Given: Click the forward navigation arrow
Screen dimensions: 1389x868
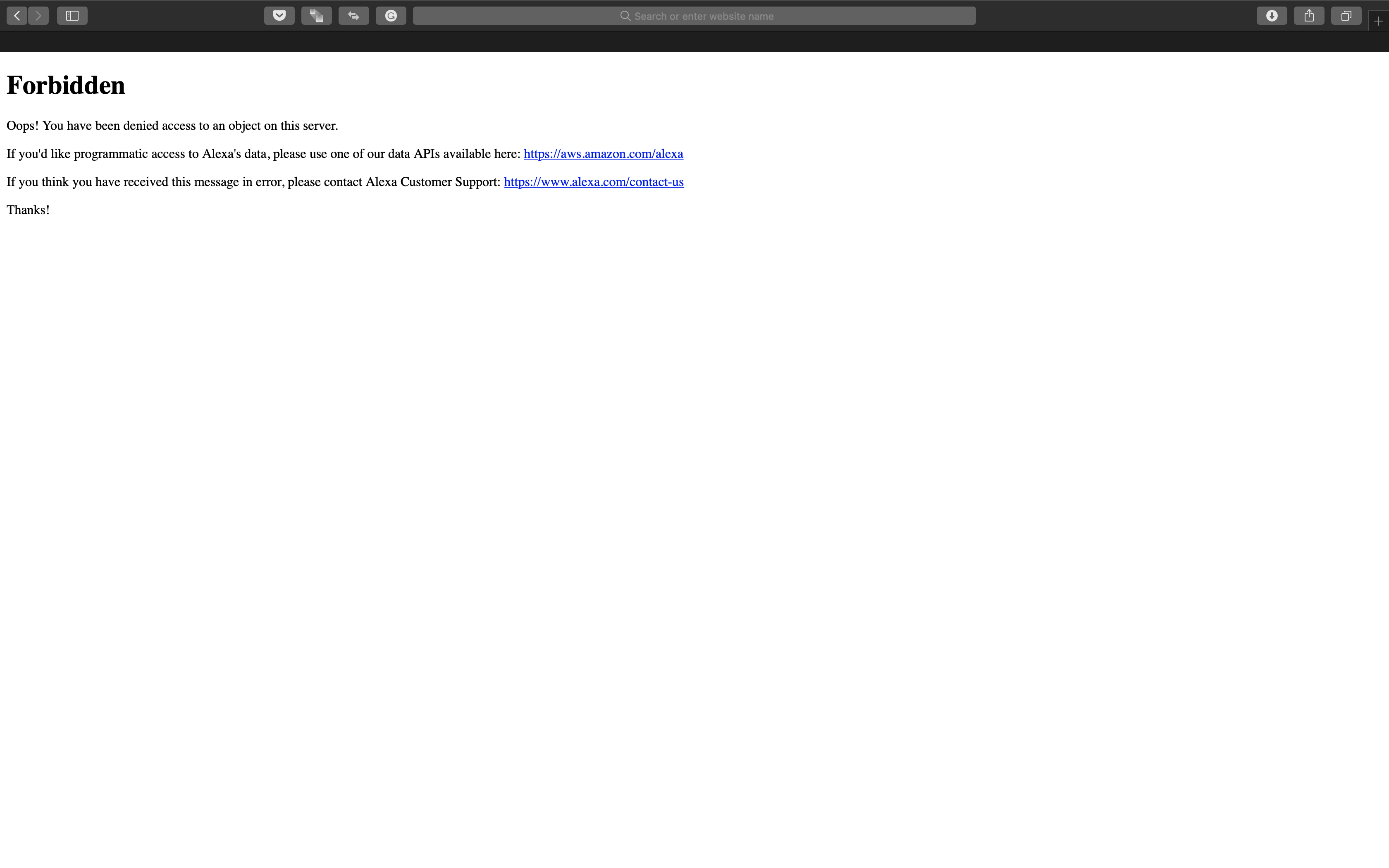Looking at the screenshot, I should [x=38, y=16].
